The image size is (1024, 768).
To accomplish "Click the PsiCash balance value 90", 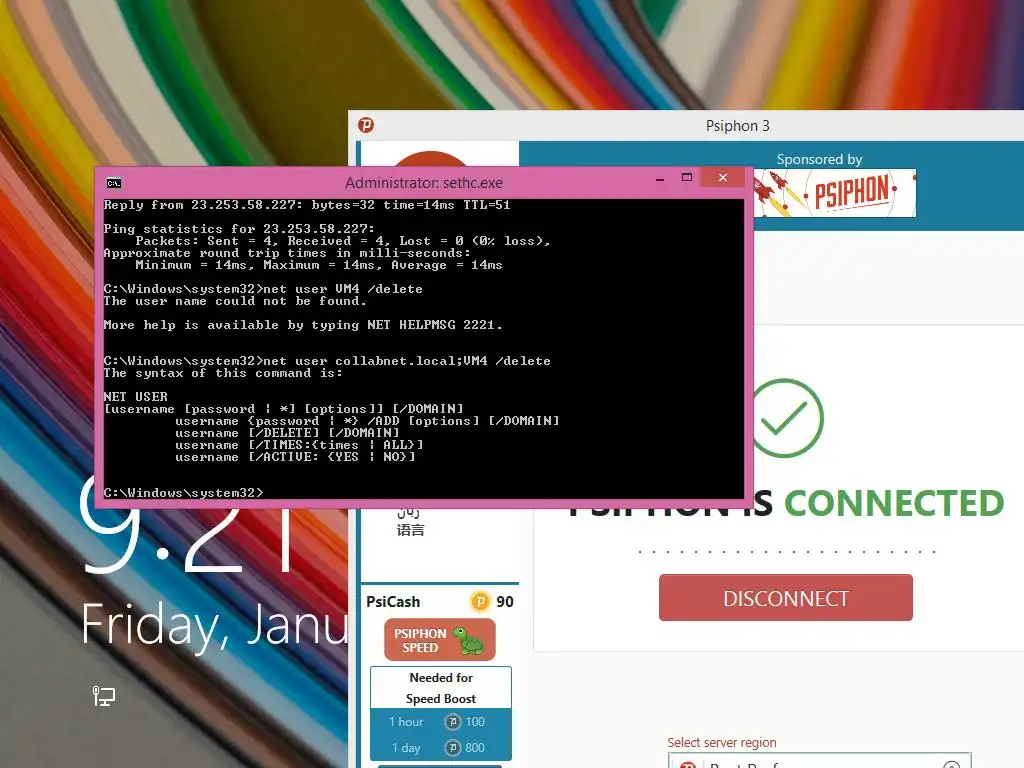I will (505, 601).
